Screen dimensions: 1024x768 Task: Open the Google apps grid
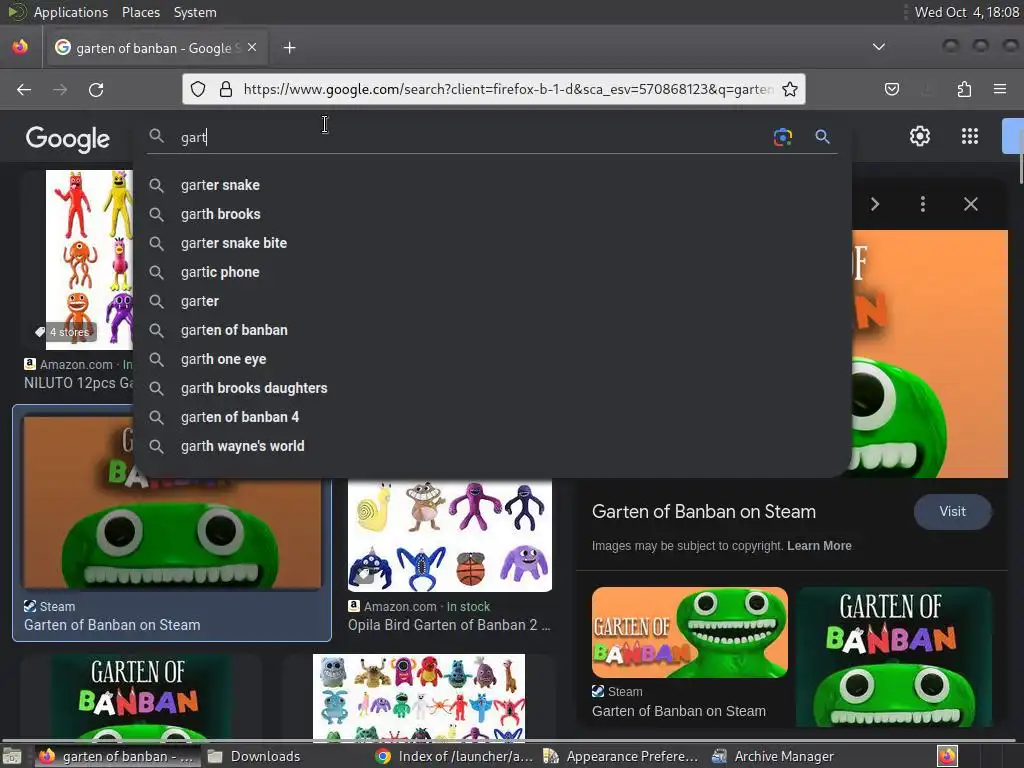tap(970, 136)
